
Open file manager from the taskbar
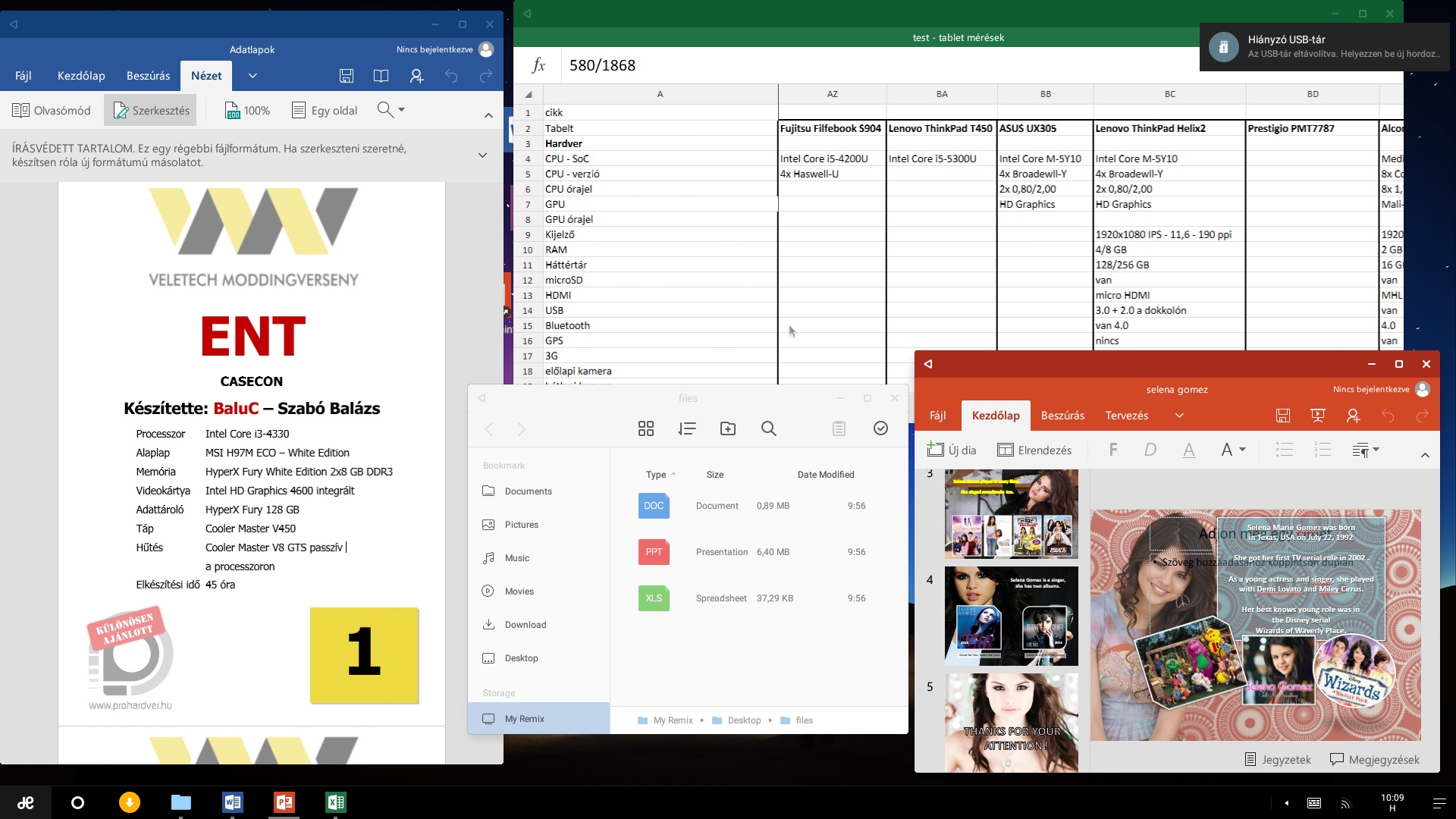[x=181, y=802]
